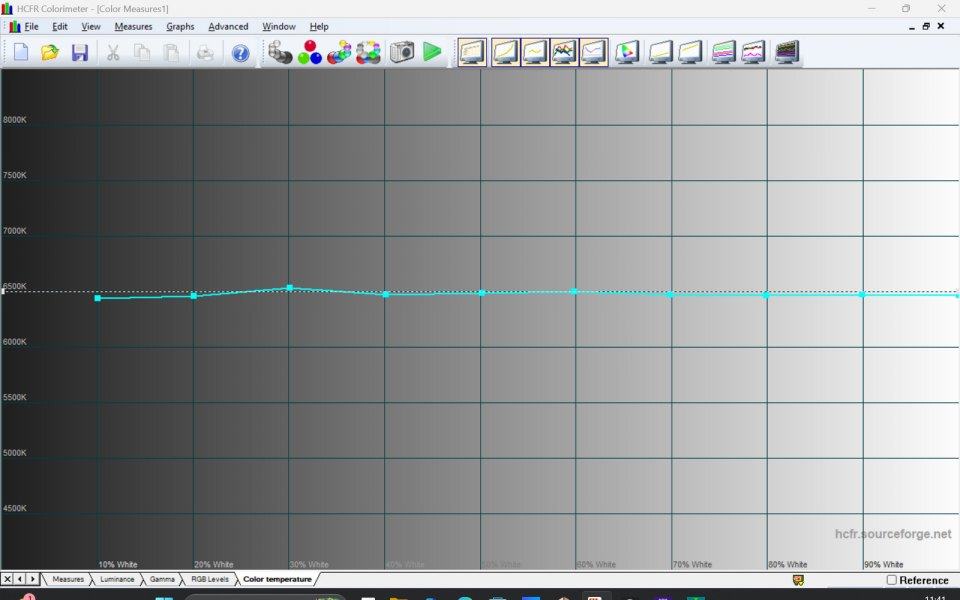Image resolution: width=960 pixels, height=600 pixels.
Task: Toggle the RGB Levels graph view icon
Action: 564,52
